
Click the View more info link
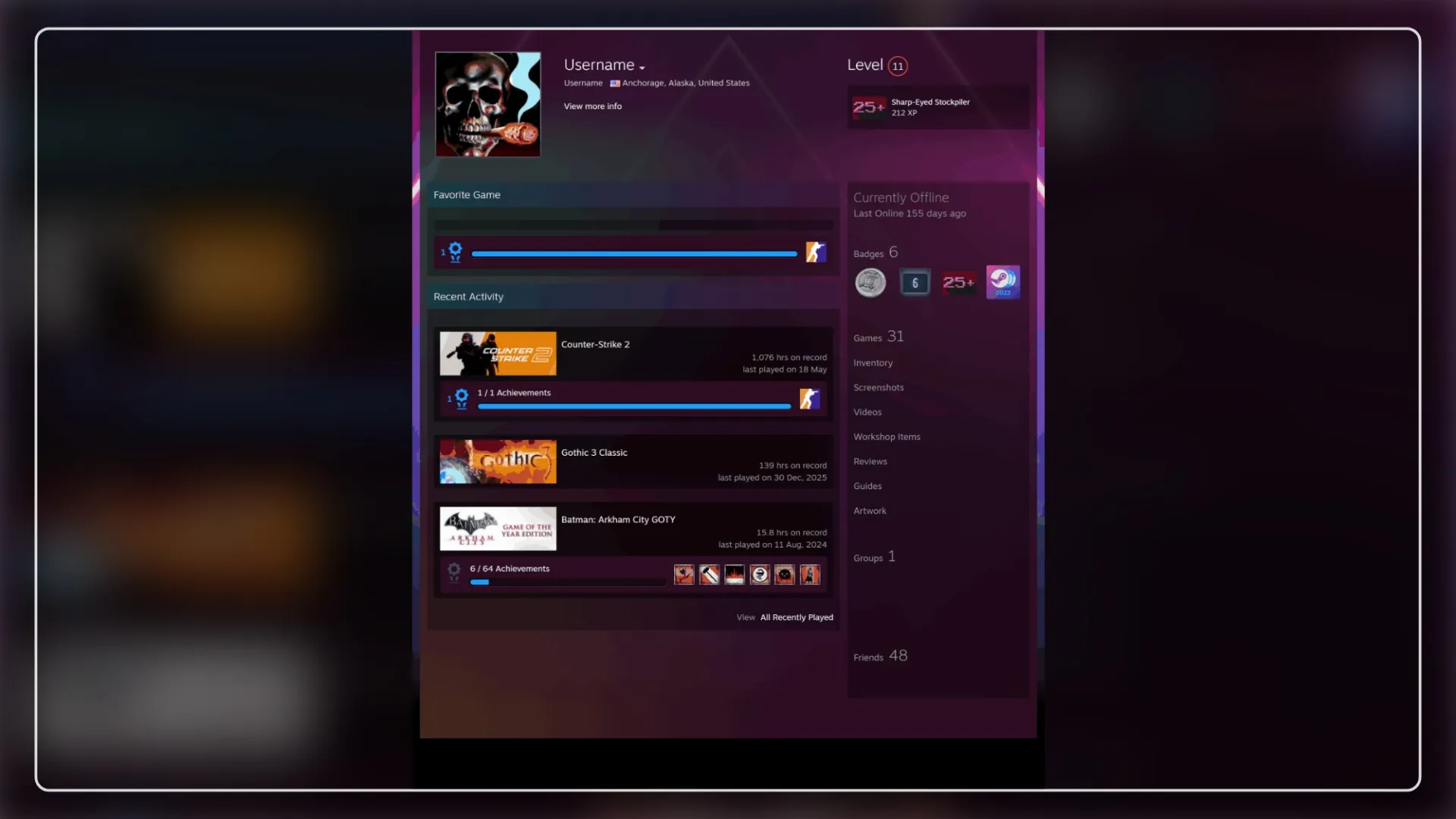point(592,106)
